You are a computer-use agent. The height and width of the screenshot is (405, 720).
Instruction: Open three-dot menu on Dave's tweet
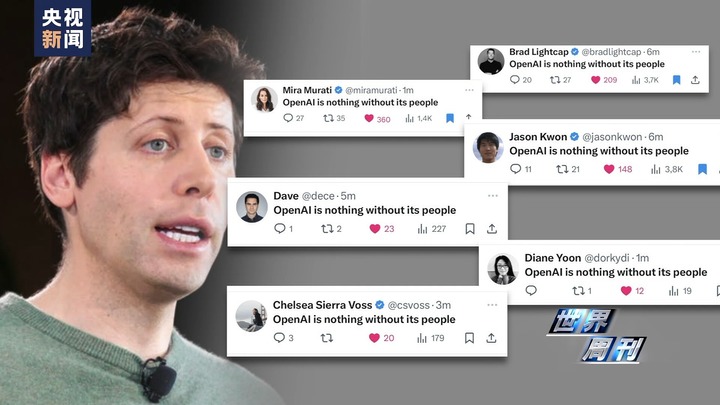[493, 196]
